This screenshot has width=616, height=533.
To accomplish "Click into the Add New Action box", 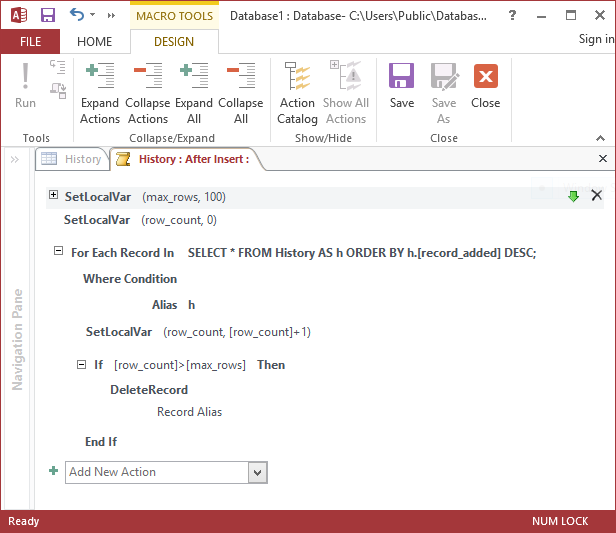I will (157, 472).
